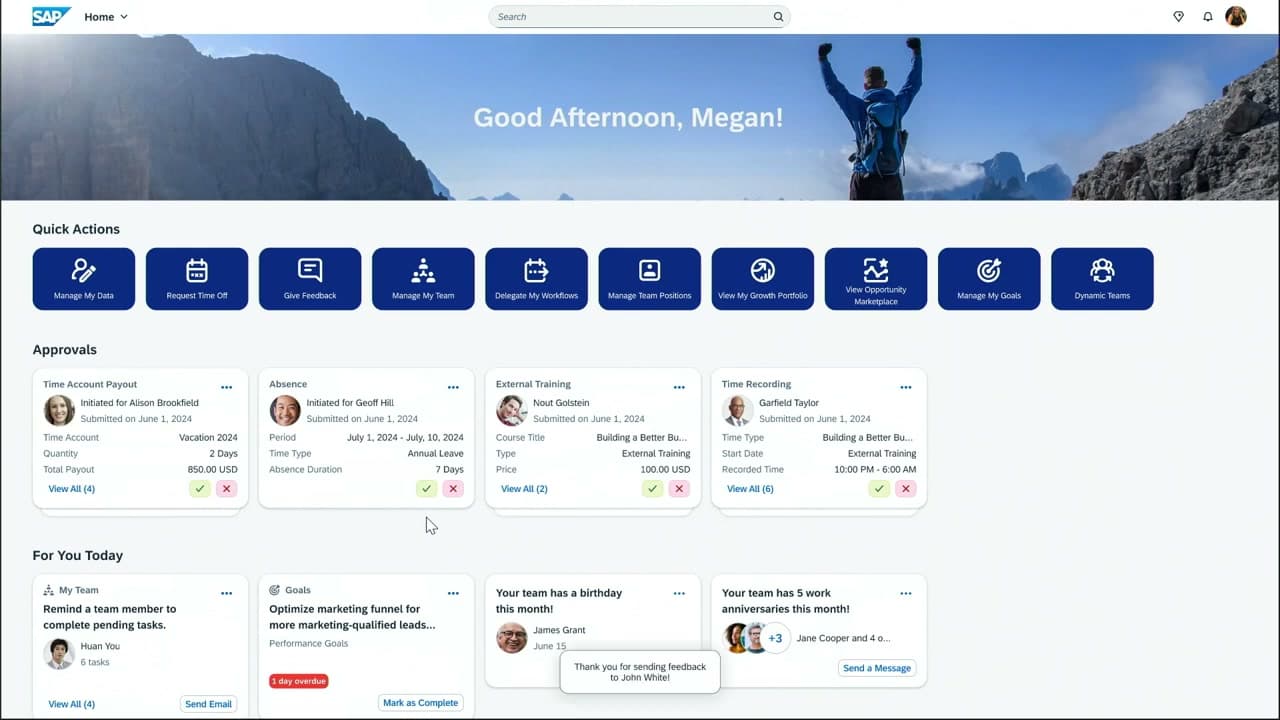
Task: Click the SAP logo
Action: (x=51, y=16)
